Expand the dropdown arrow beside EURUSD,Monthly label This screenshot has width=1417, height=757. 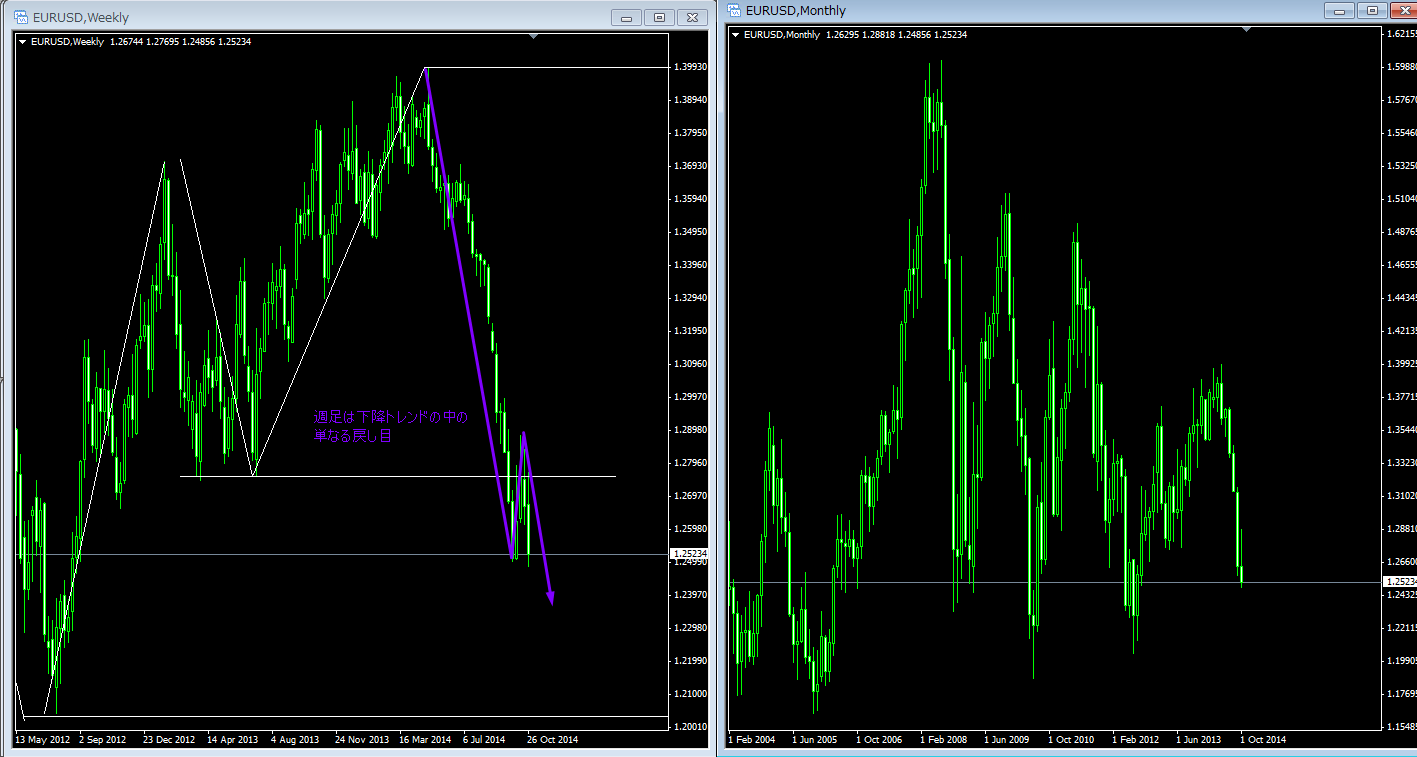(x=735, y=35)
